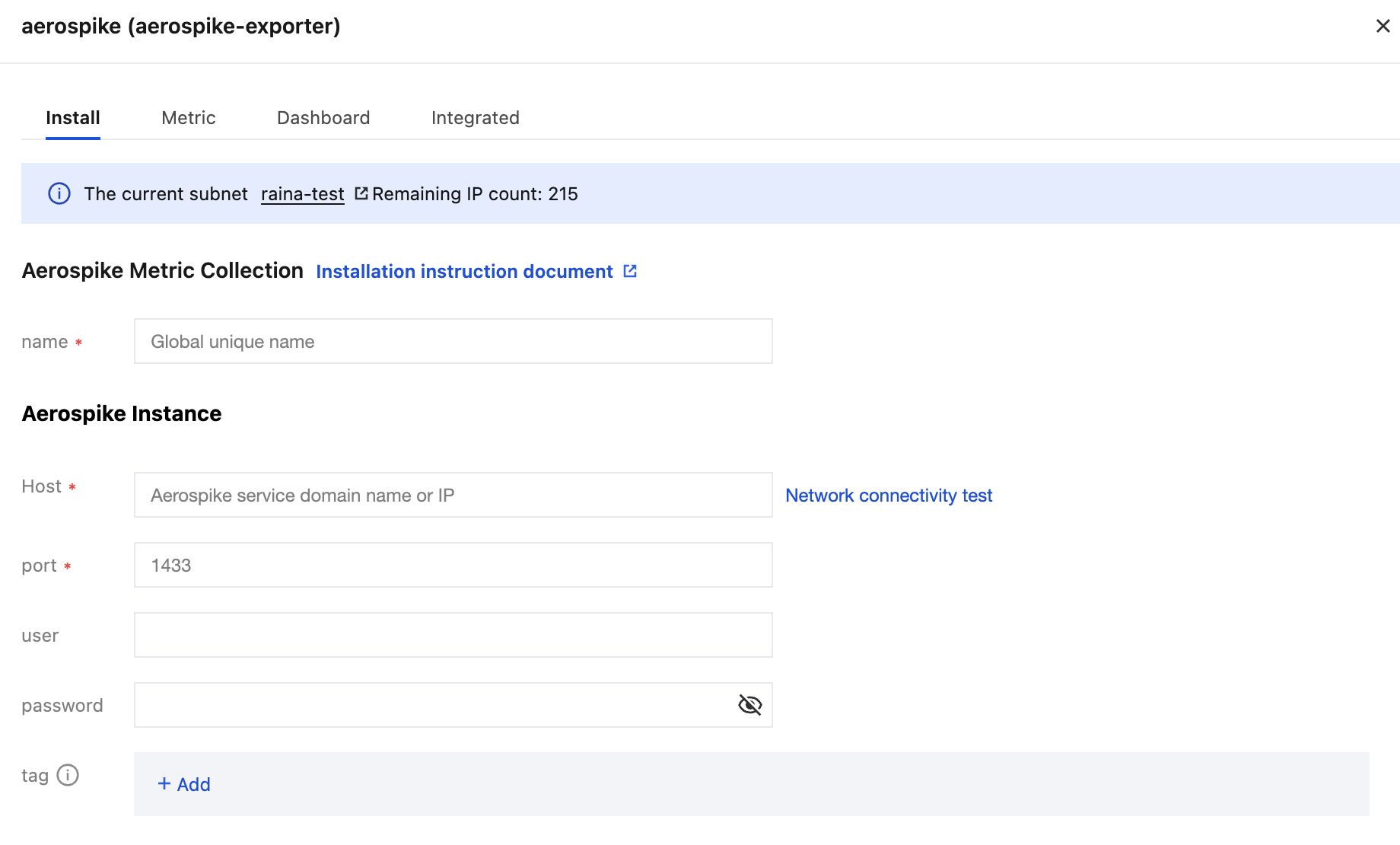This screenshot has height=845, width=1400.
Task: Open the Dashboard tab
Action: click(323, 118)
